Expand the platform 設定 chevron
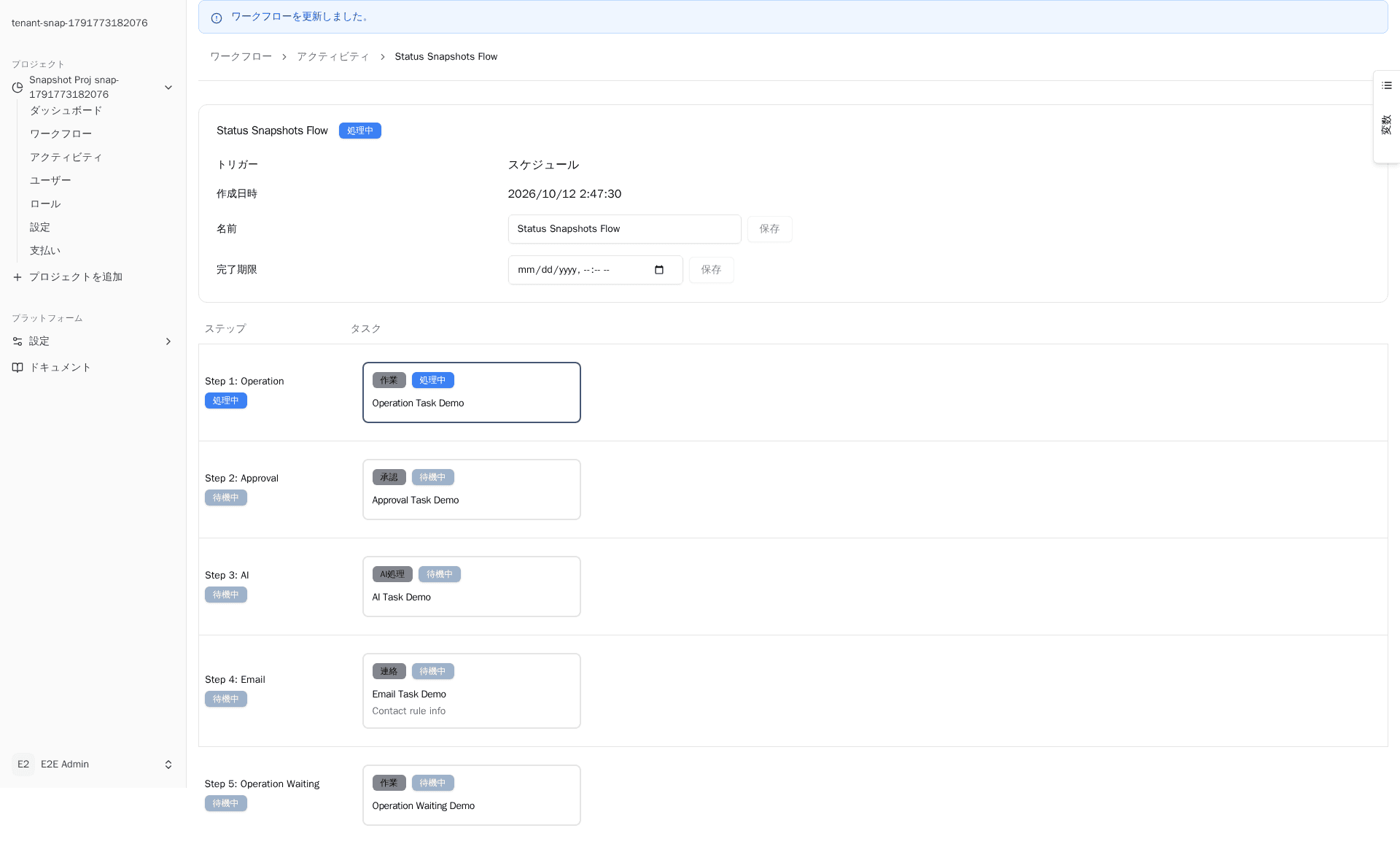Screen dimensions: 1400x855 point(168,341)
